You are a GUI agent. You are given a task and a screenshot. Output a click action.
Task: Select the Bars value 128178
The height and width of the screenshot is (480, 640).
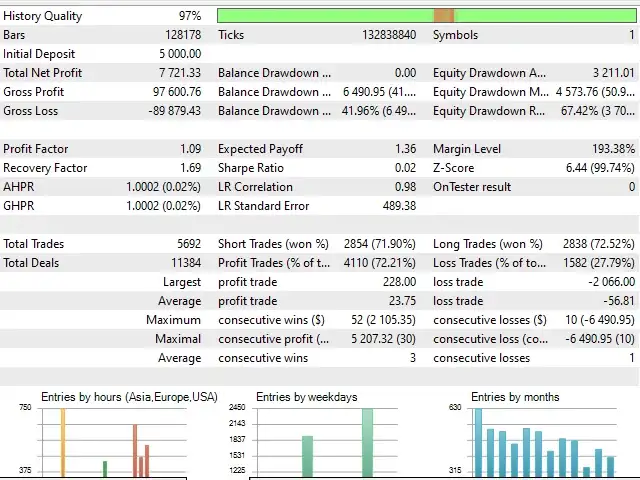pos(183,35)
